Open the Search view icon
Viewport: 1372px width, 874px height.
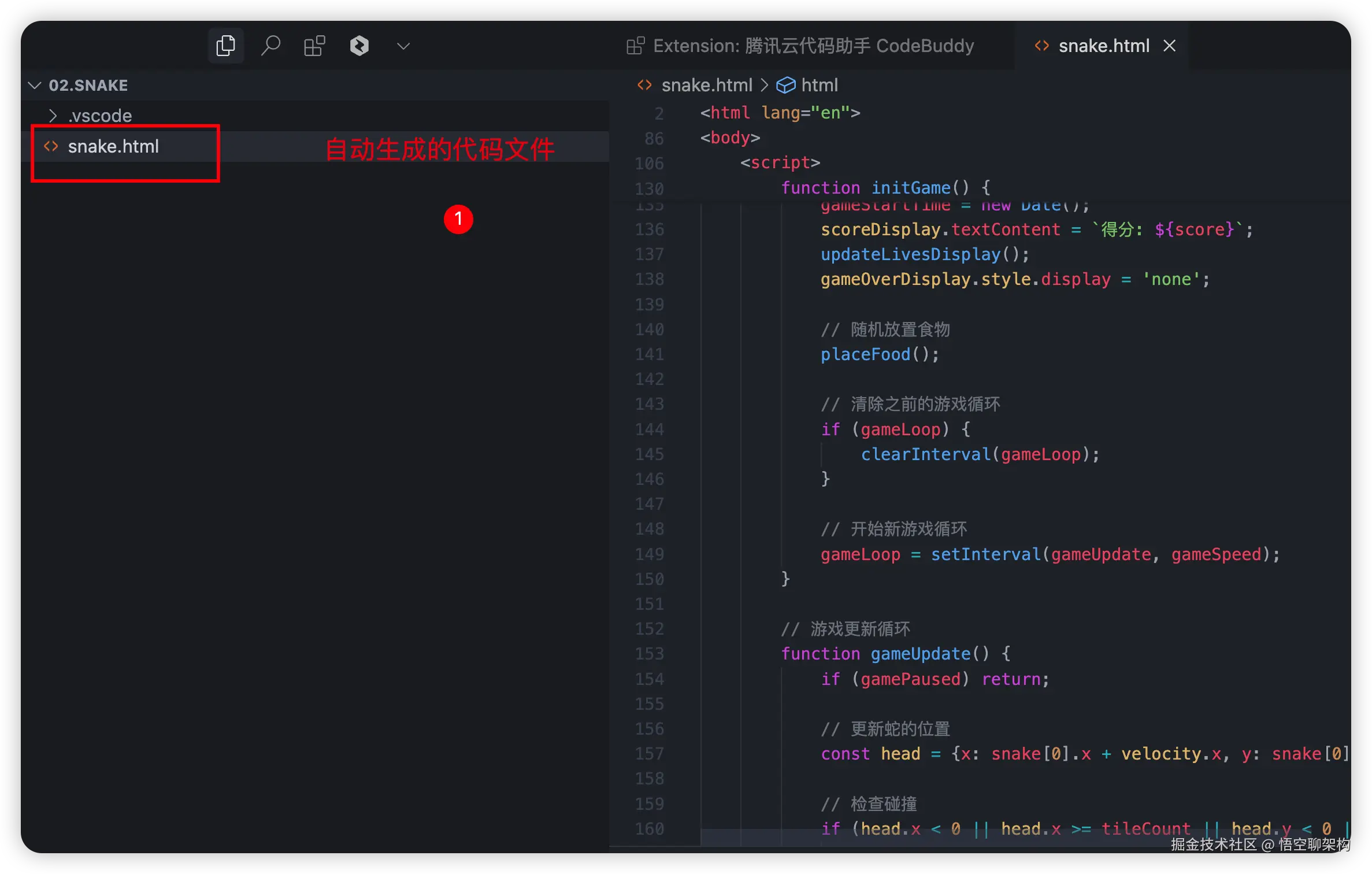click(270, 46)
